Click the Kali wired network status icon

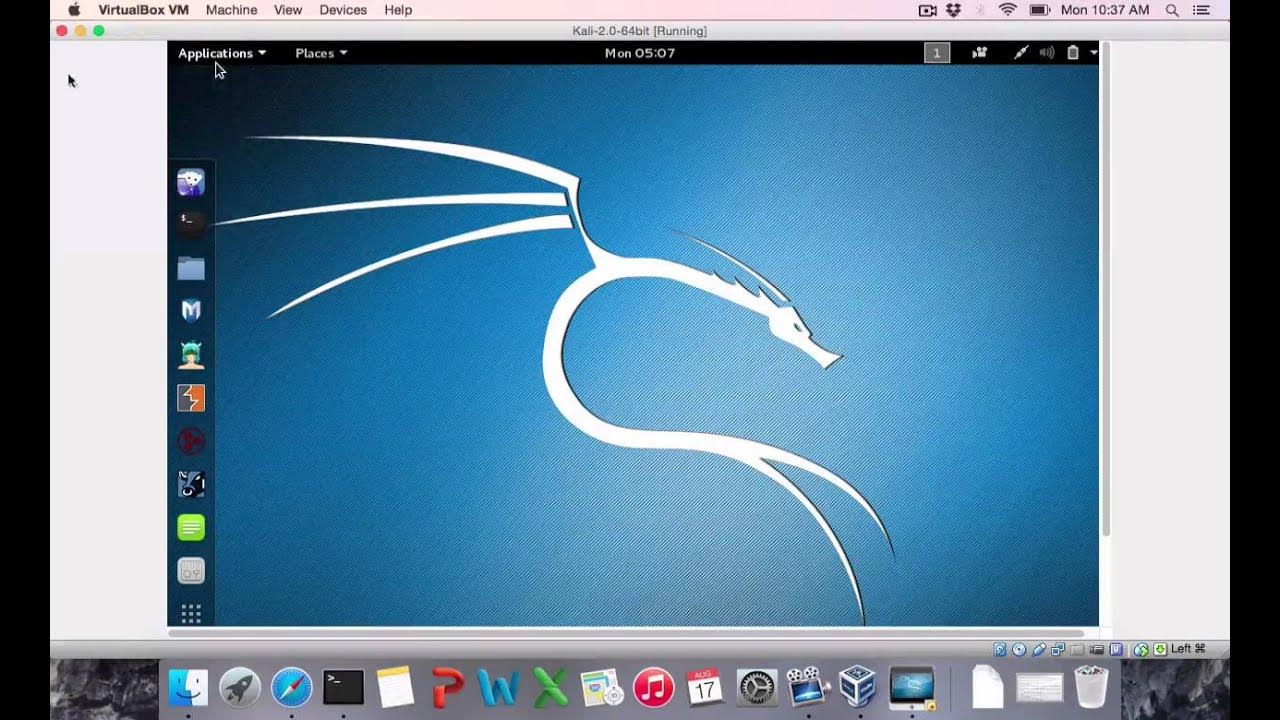click(x=1020, y=53)
